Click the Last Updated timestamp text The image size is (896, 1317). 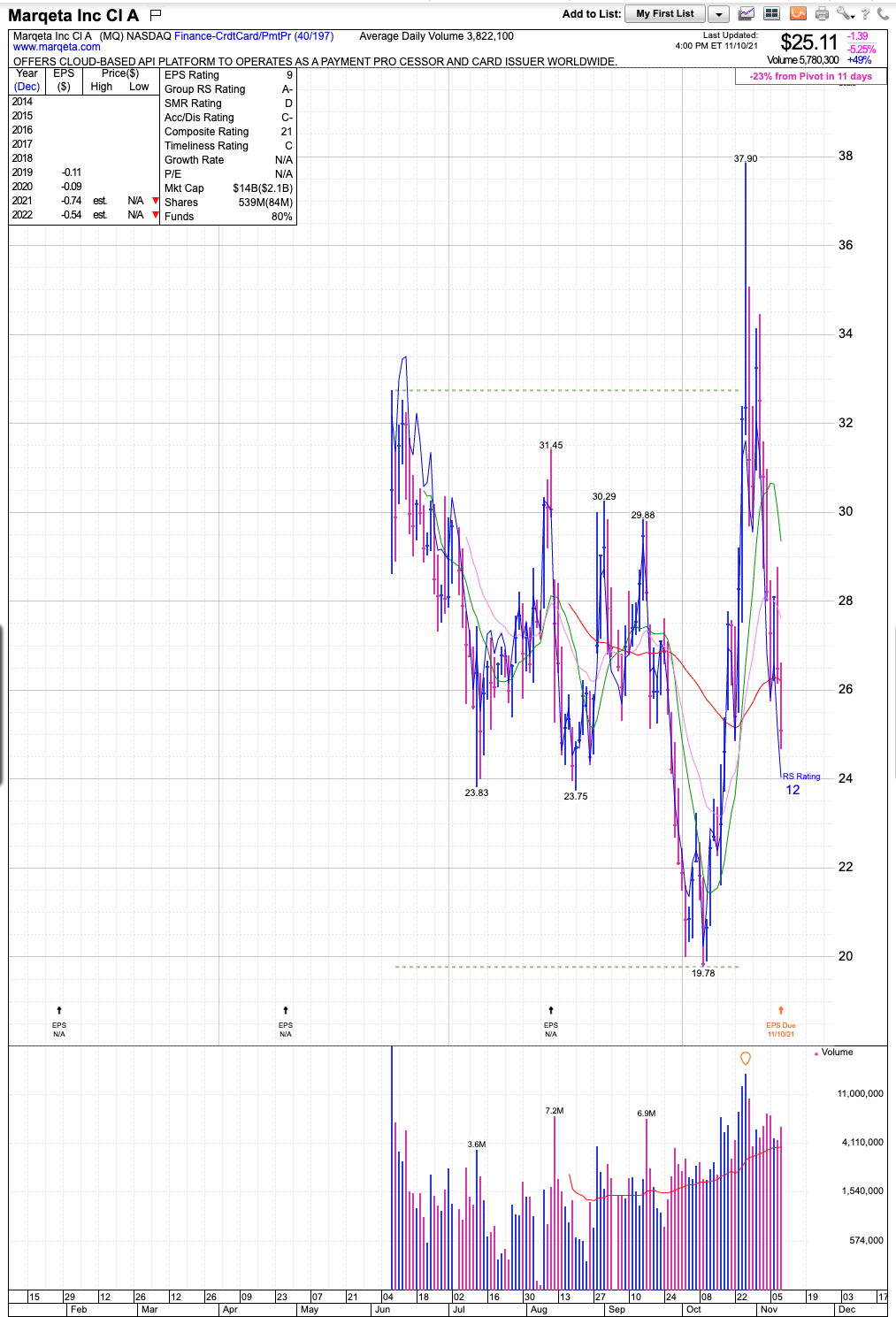pyautogui.click(x=716, y=41)
